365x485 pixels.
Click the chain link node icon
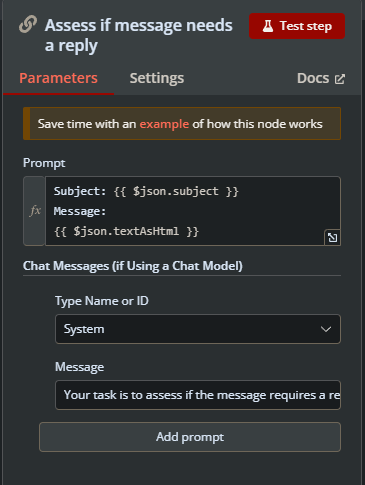pos(28,25)
